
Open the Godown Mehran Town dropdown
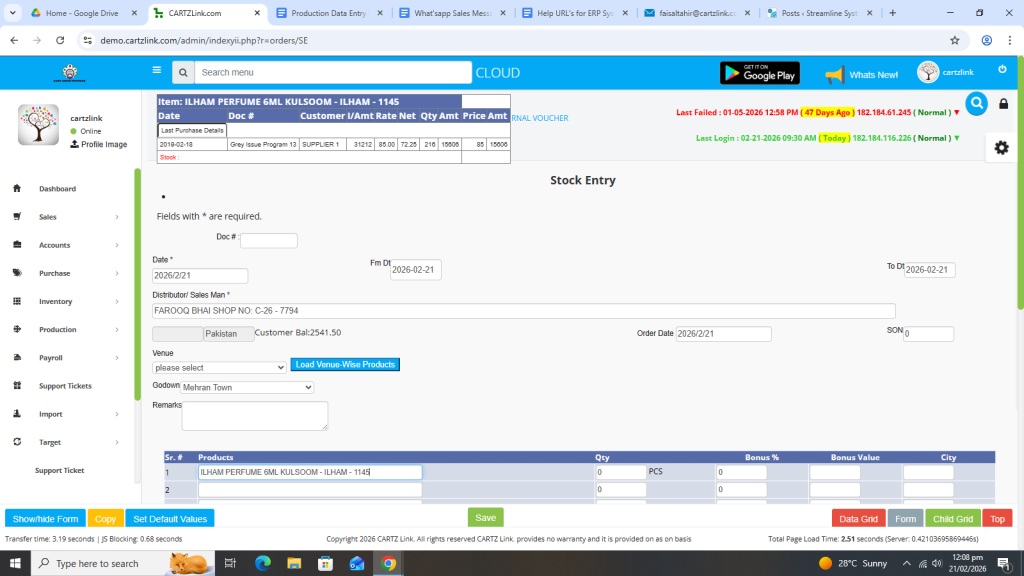[247, 387]
